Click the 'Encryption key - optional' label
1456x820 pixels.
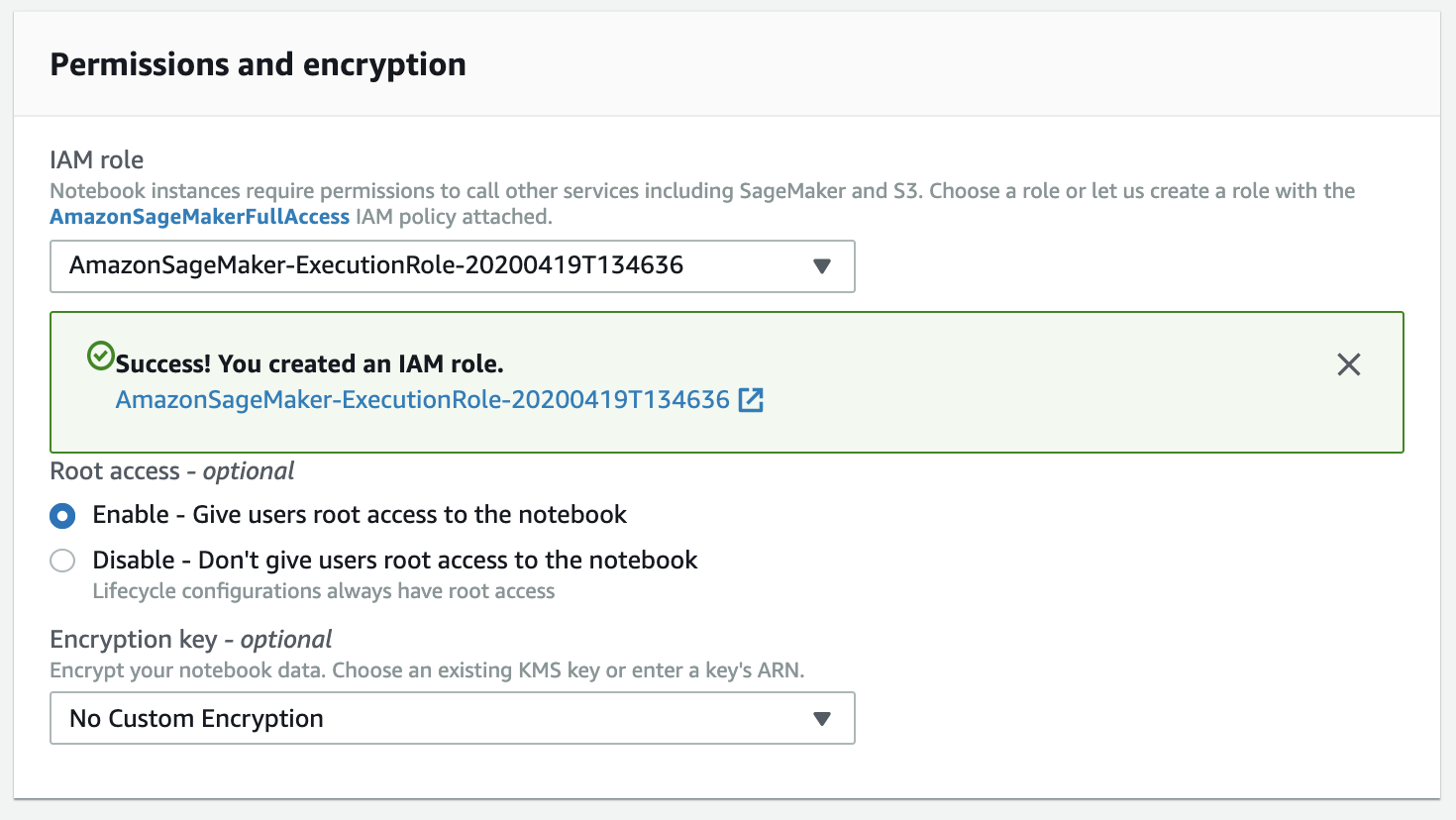191,640
